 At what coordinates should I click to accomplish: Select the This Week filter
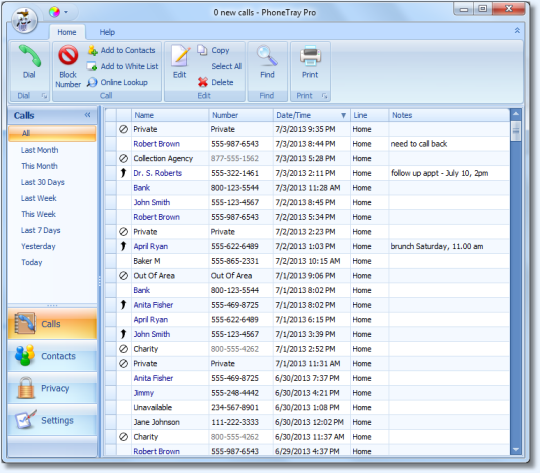click(38, 214)
